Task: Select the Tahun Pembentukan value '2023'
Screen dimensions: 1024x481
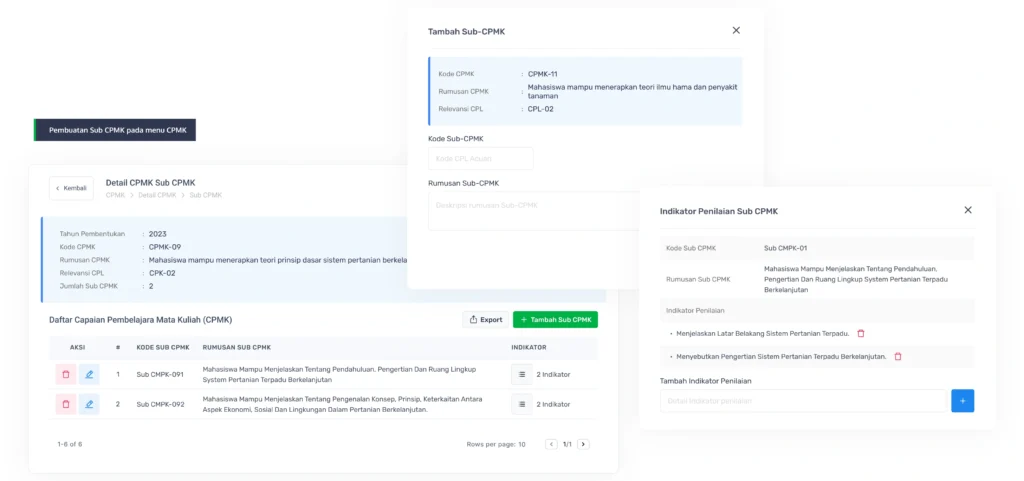Action: (157, 234)
